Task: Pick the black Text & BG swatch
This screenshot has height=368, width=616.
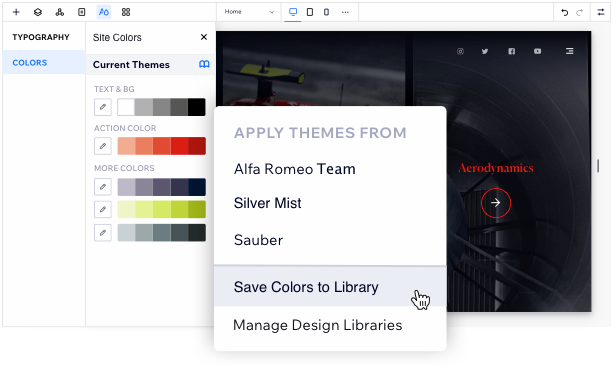Action: click(x=196, y=107)
